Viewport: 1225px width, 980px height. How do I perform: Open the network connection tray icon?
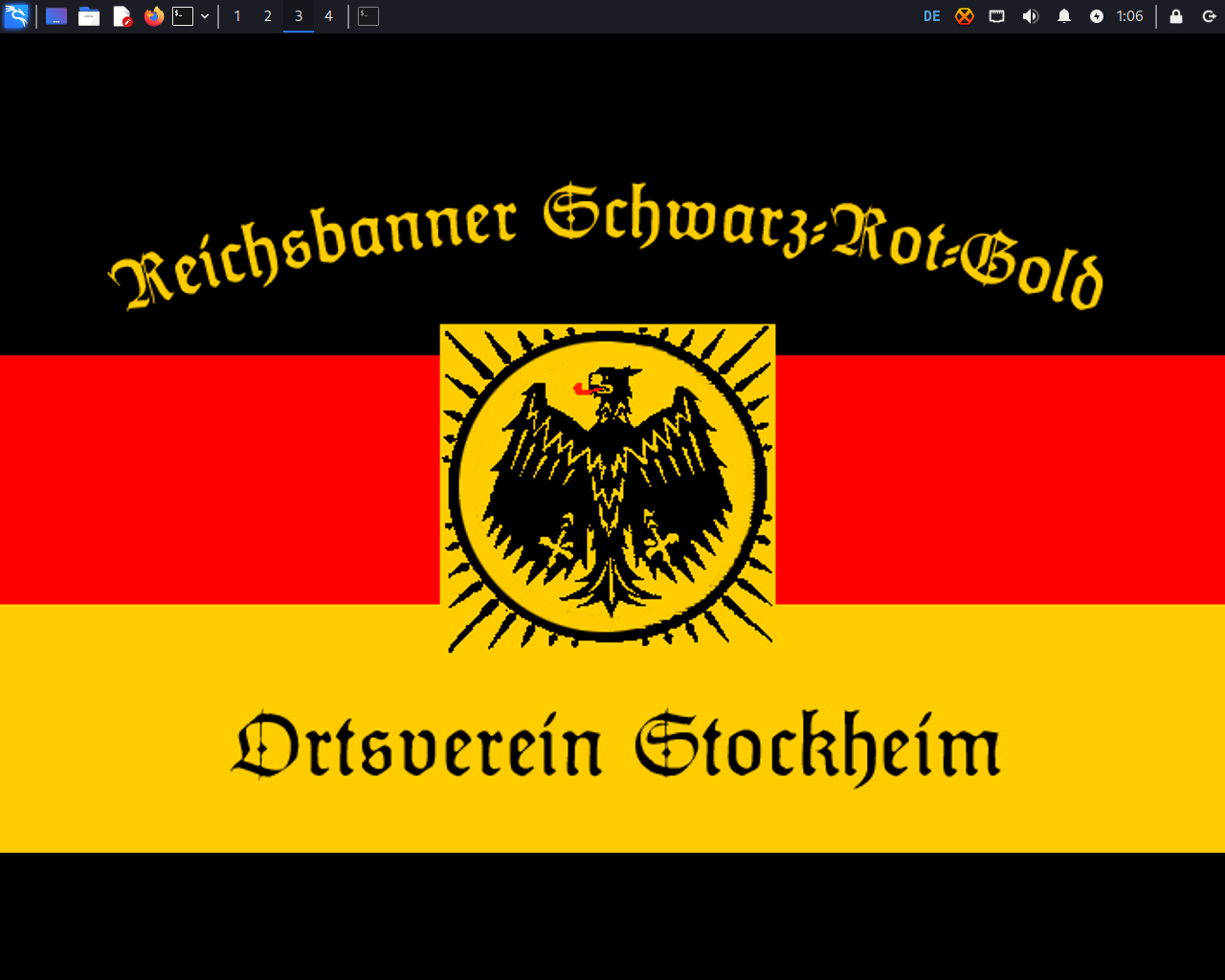click(997, 16)
